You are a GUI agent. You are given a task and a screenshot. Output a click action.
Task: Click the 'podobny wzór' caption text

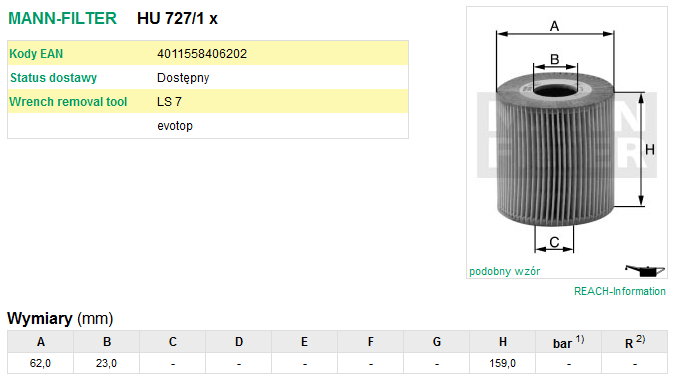504,271
